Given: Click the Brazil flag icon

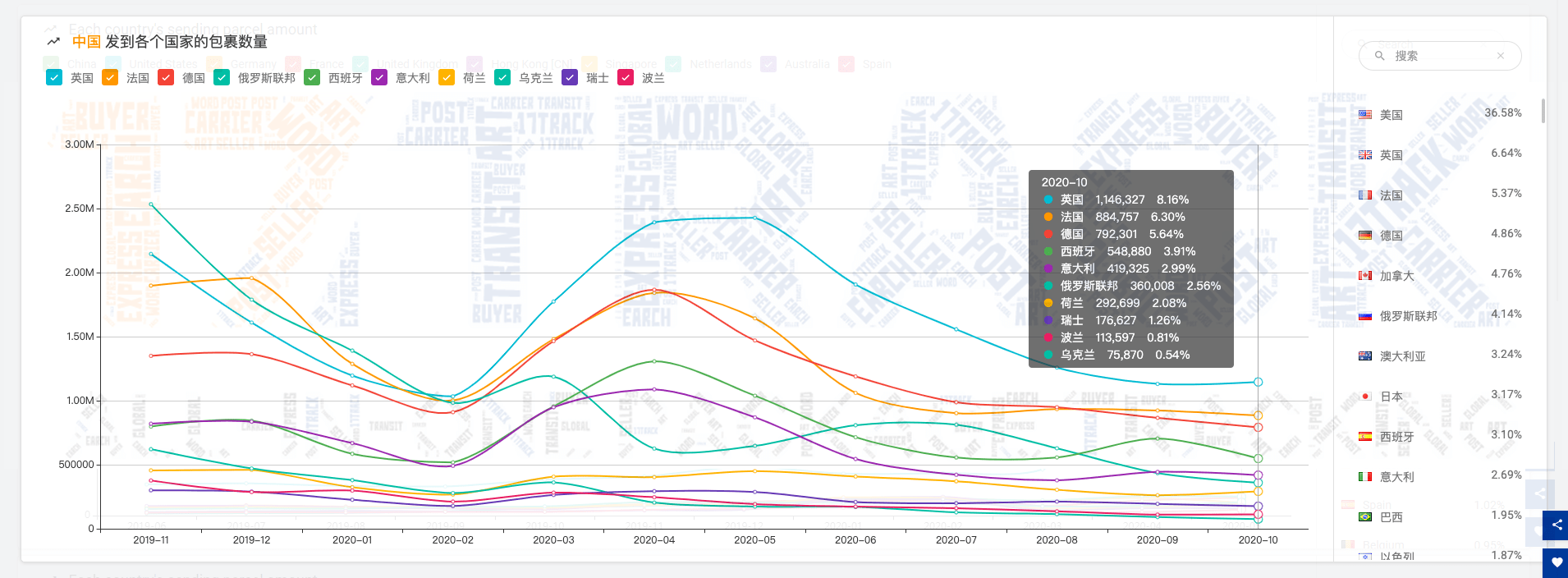Looking at the screenshot, I should click(1365, 517).
